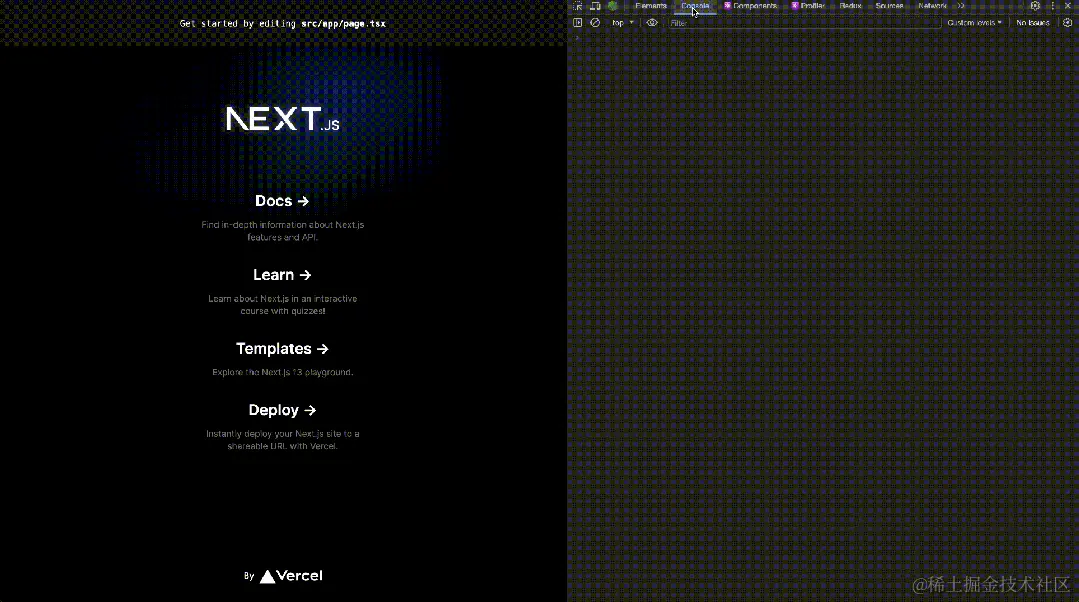This screenshot has width=1079, height=602.
Task: Open the top context dropdown
Action: coord(623,23)
